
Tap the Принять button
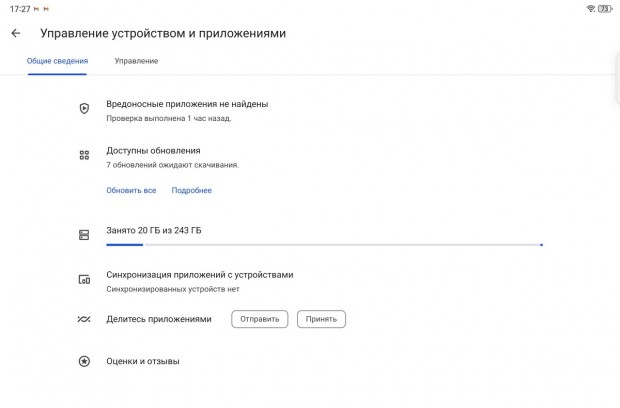pos(321,319)
